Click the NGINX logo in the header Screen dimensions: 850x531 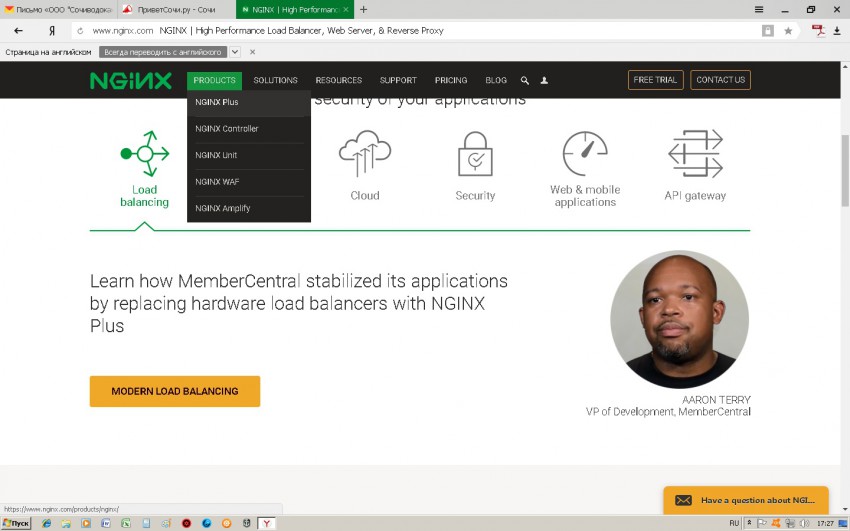coord(130,80)
